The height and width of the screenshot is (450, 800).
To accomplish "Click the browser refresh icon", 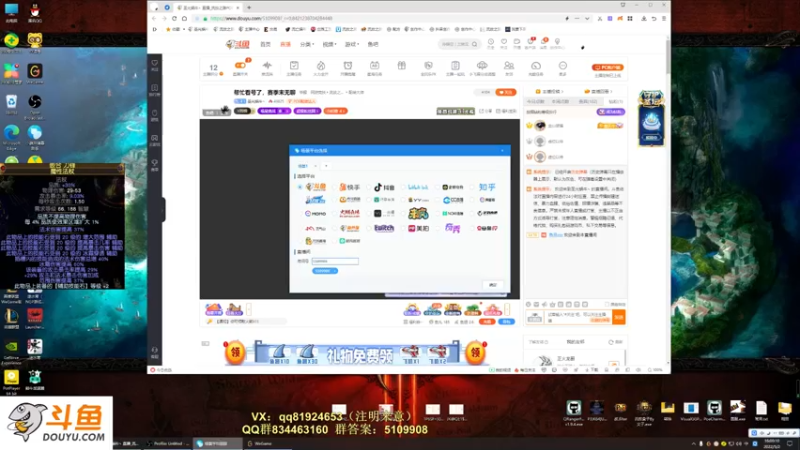I will pyautogui.click(x=174, y=18).
